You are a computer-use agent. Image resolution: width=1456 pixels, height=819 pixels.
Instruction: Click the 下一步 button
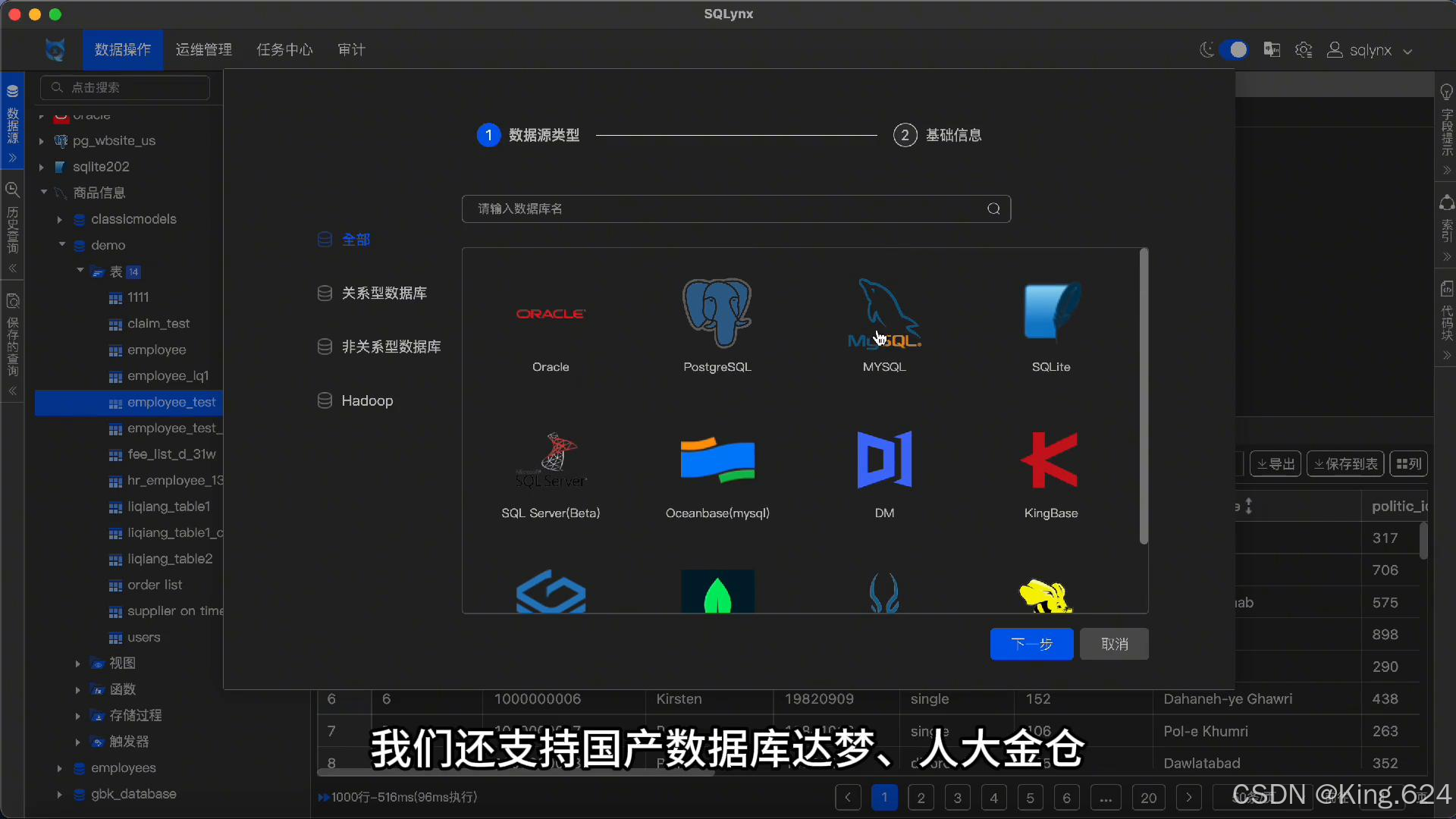pos(1031,644)
